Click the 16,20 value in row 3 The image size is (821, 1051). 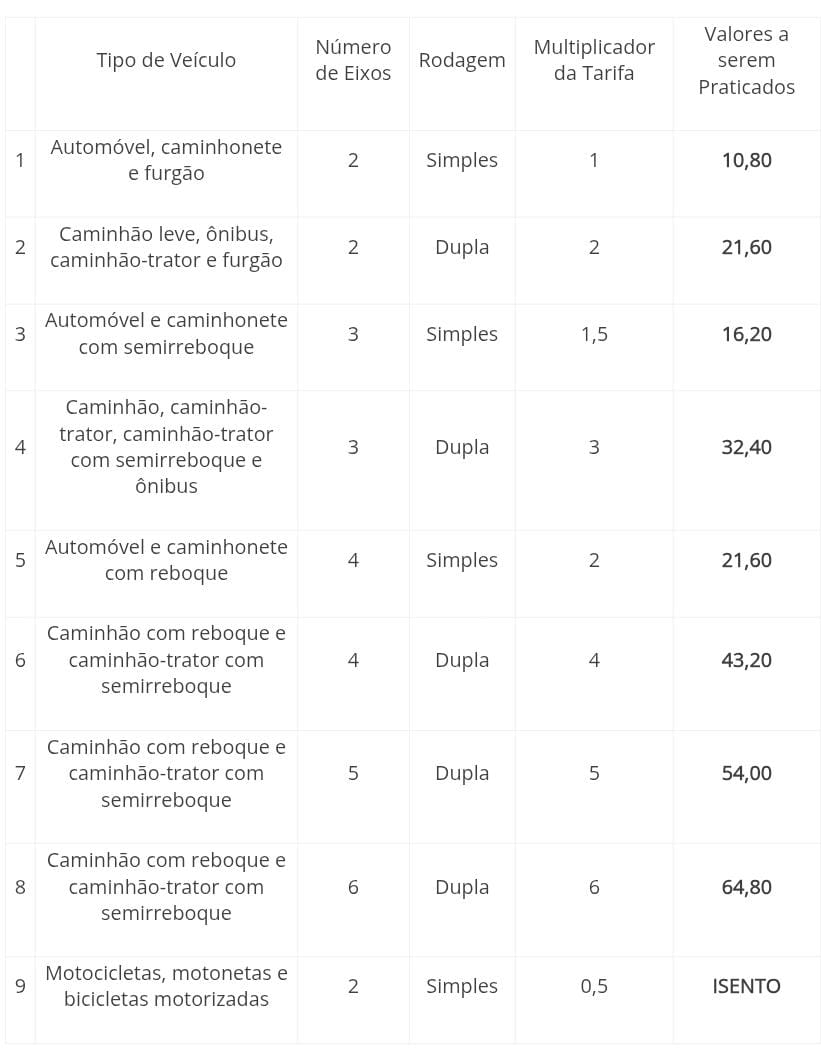(746, 334)
